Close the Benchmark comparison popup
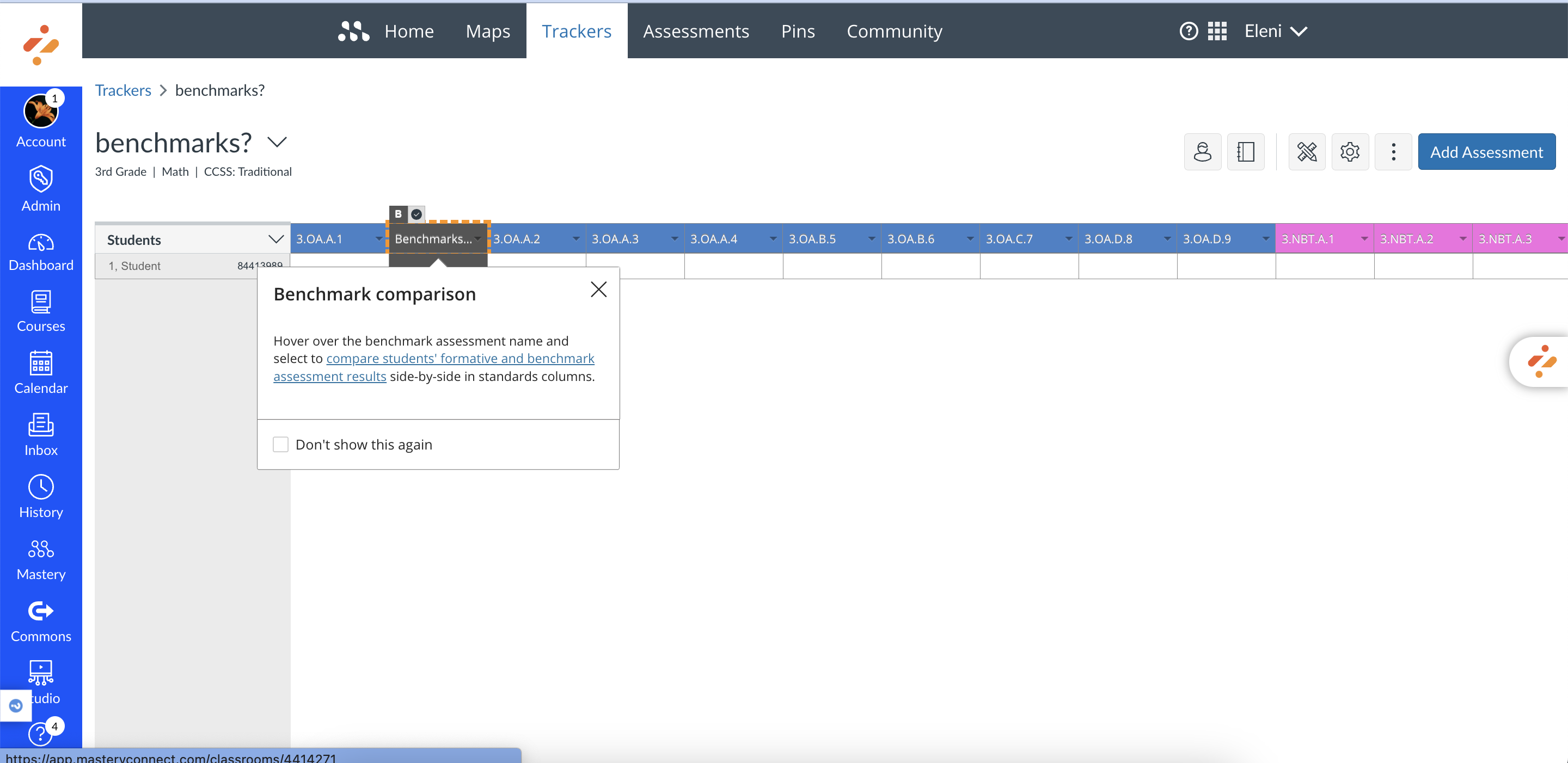The height and width of the screenshot is (763, 1568). click(598, 290)
